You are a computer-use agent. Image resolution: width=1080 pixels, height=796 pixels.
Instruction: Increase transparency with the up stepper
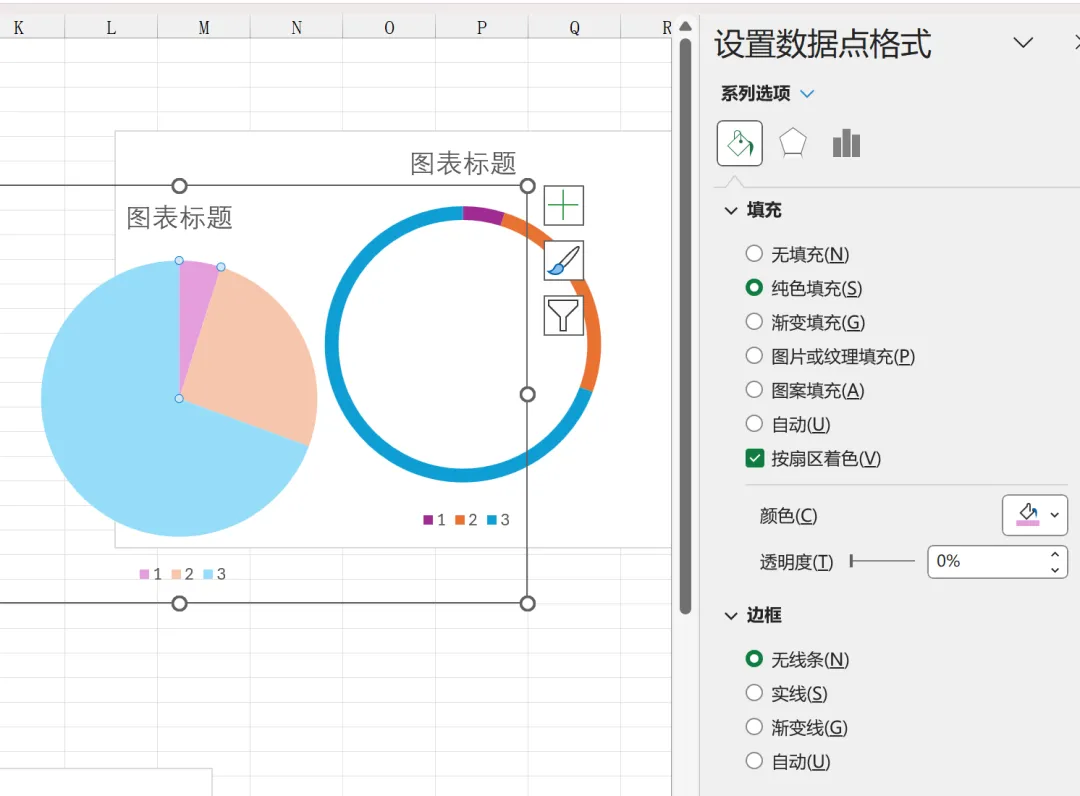[1055, 554]
